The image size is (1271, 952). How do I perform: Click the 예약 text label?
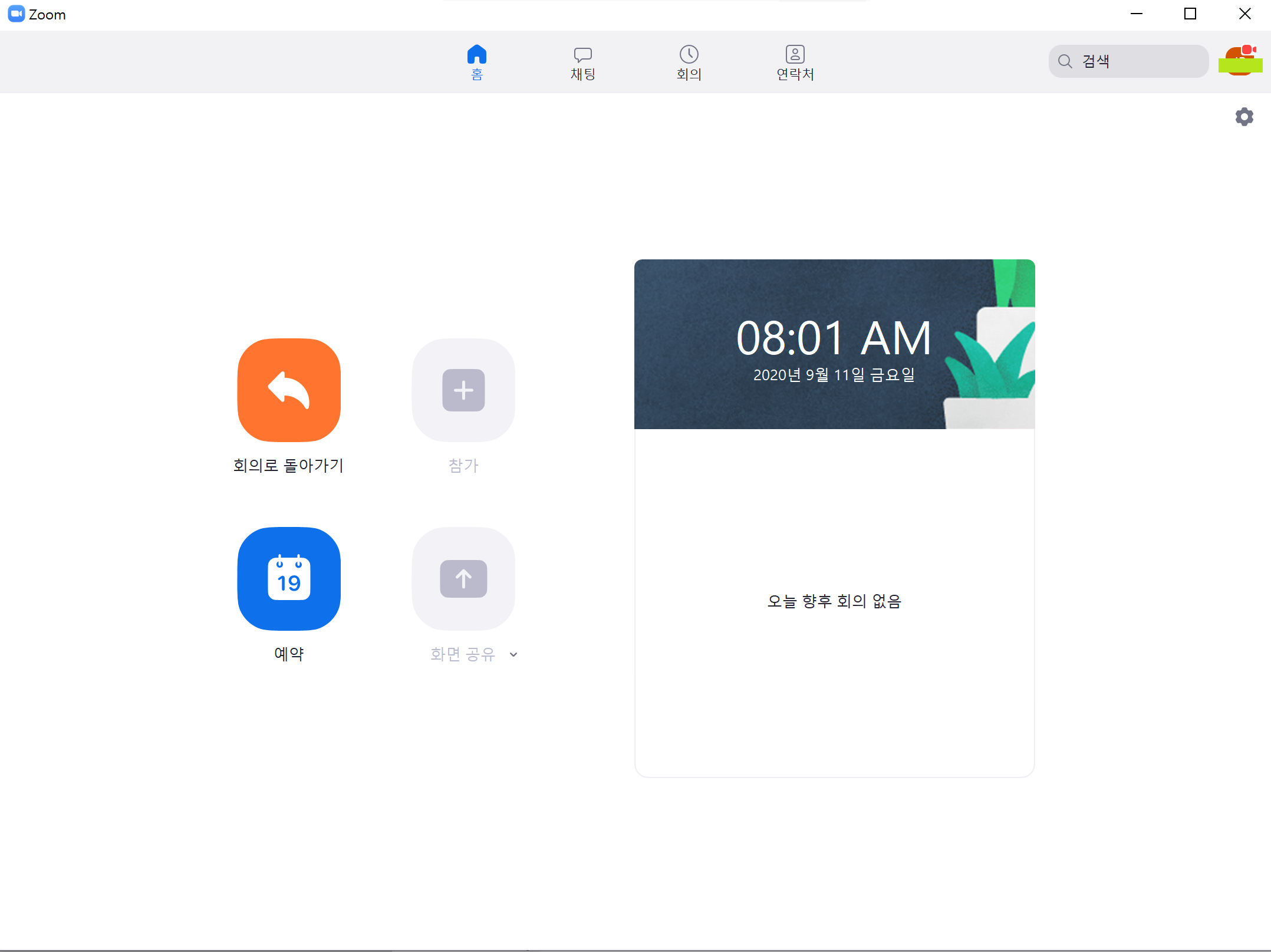click(x=289, y=654)
